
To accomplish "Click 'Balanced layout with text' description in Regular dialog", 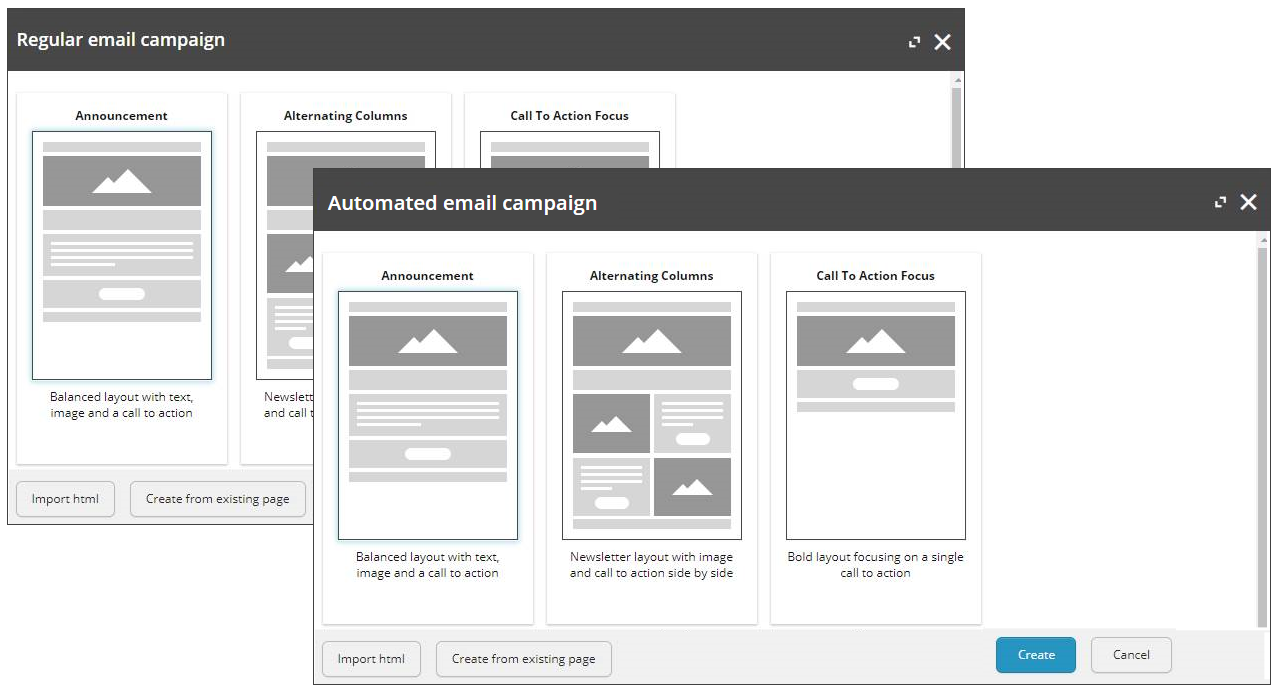I will click(x=122, y=405).
